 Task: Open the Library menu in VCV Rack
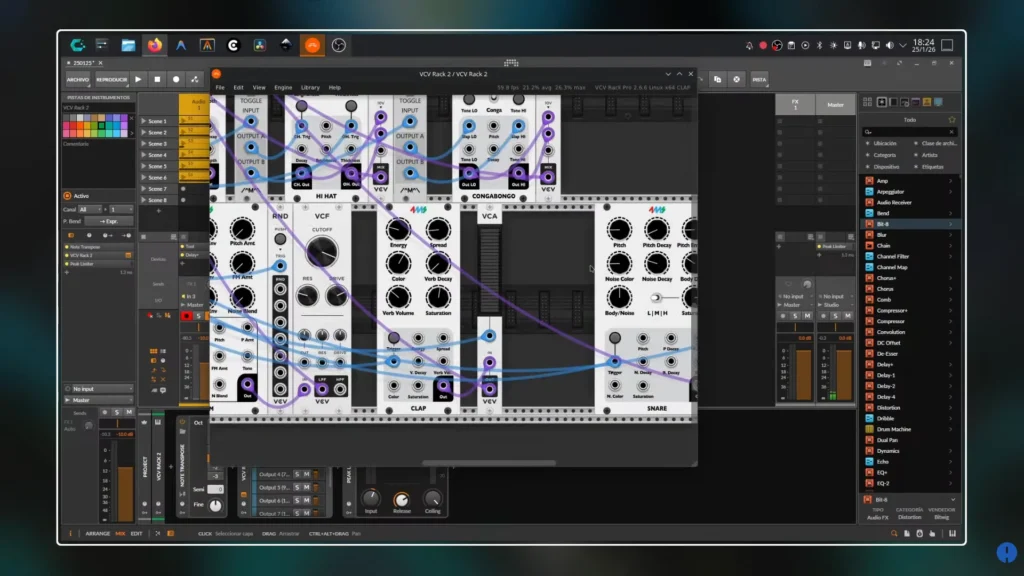[310, 88]
